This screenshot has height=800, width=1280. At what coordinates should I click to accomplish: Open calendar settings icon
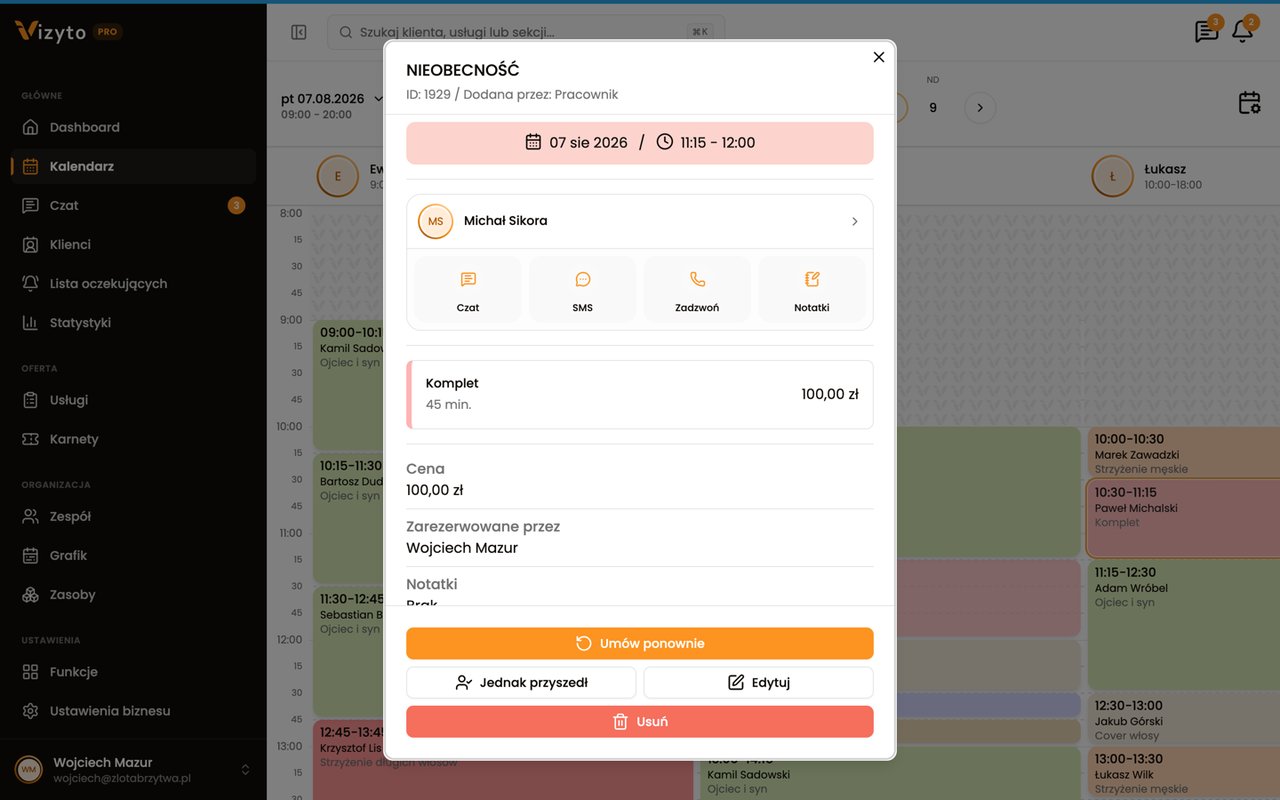tap(1249, 103)
